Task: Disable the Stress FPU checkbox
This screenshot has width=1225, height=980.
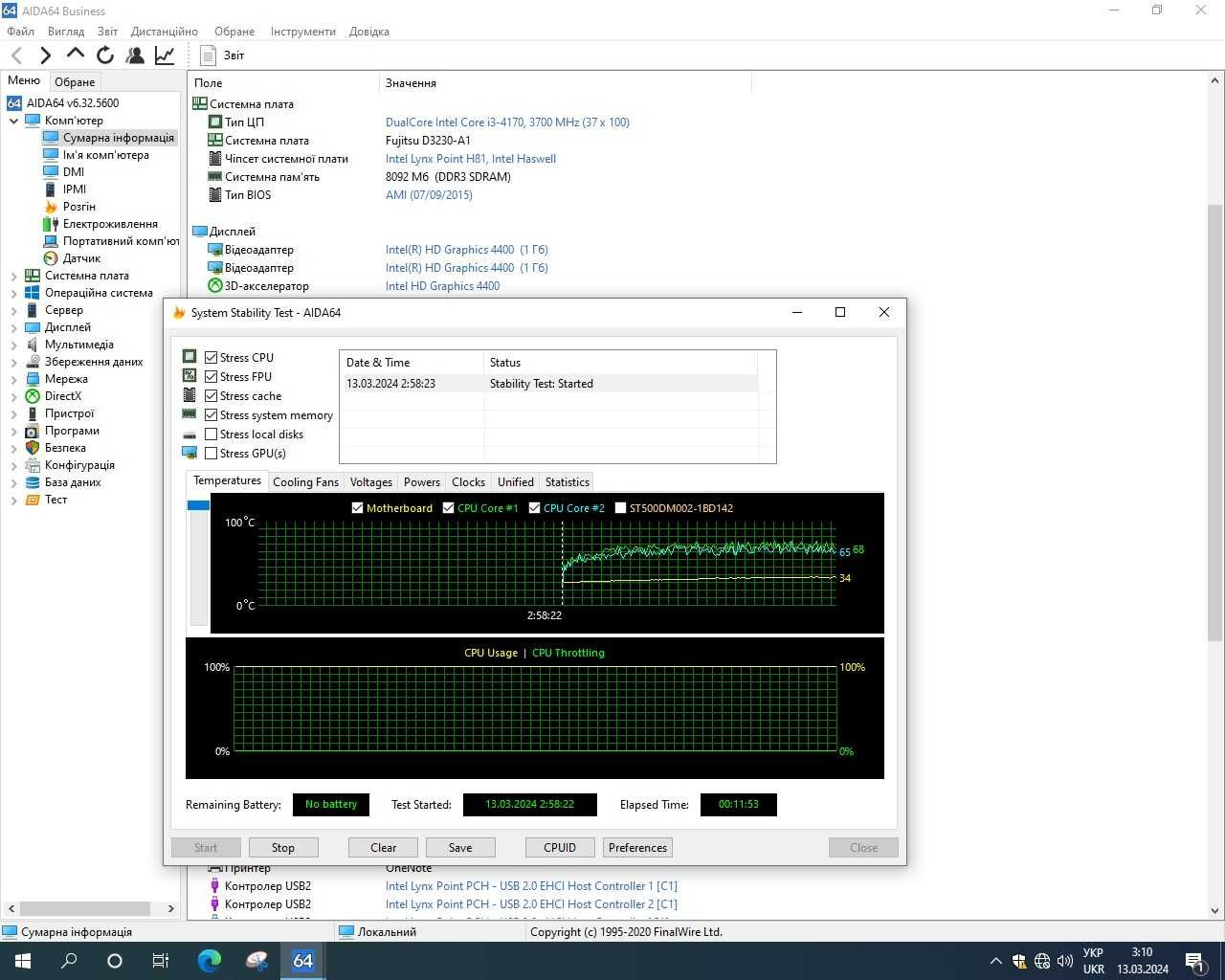Action: (x=212, y=377)
